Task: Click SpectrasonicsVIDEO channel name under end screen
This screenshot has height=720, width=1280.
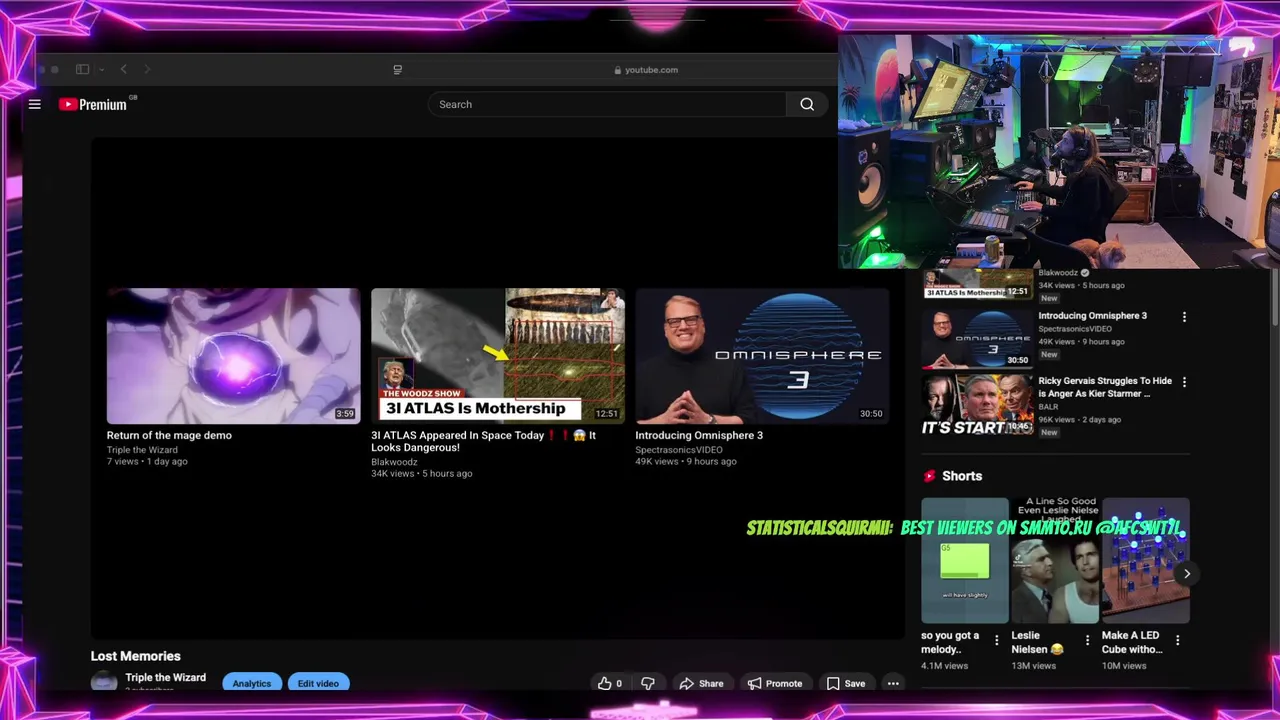Action: (679, 450)
